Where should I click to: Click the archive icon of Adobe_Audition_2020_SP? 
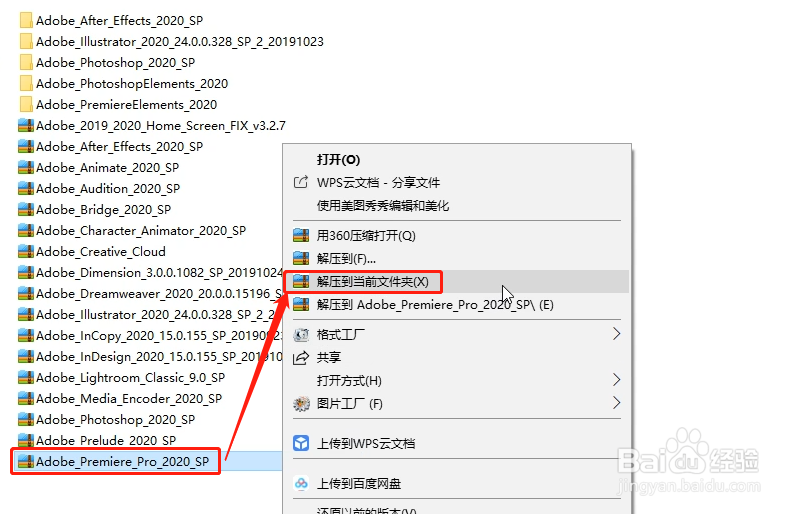[26, 189]
